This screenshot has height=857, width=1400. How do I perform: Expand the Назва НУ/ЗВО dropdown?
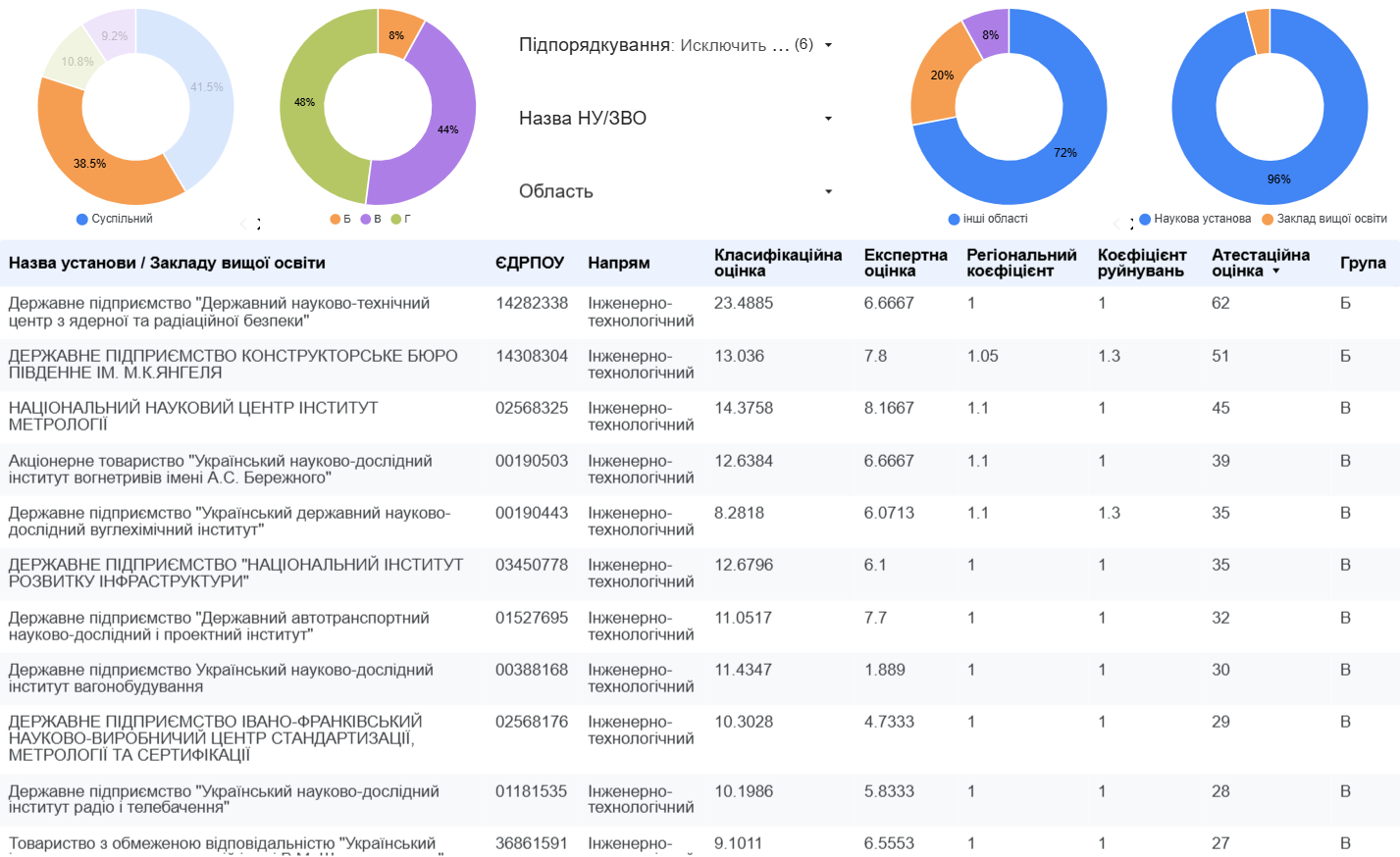coord(828,119)
